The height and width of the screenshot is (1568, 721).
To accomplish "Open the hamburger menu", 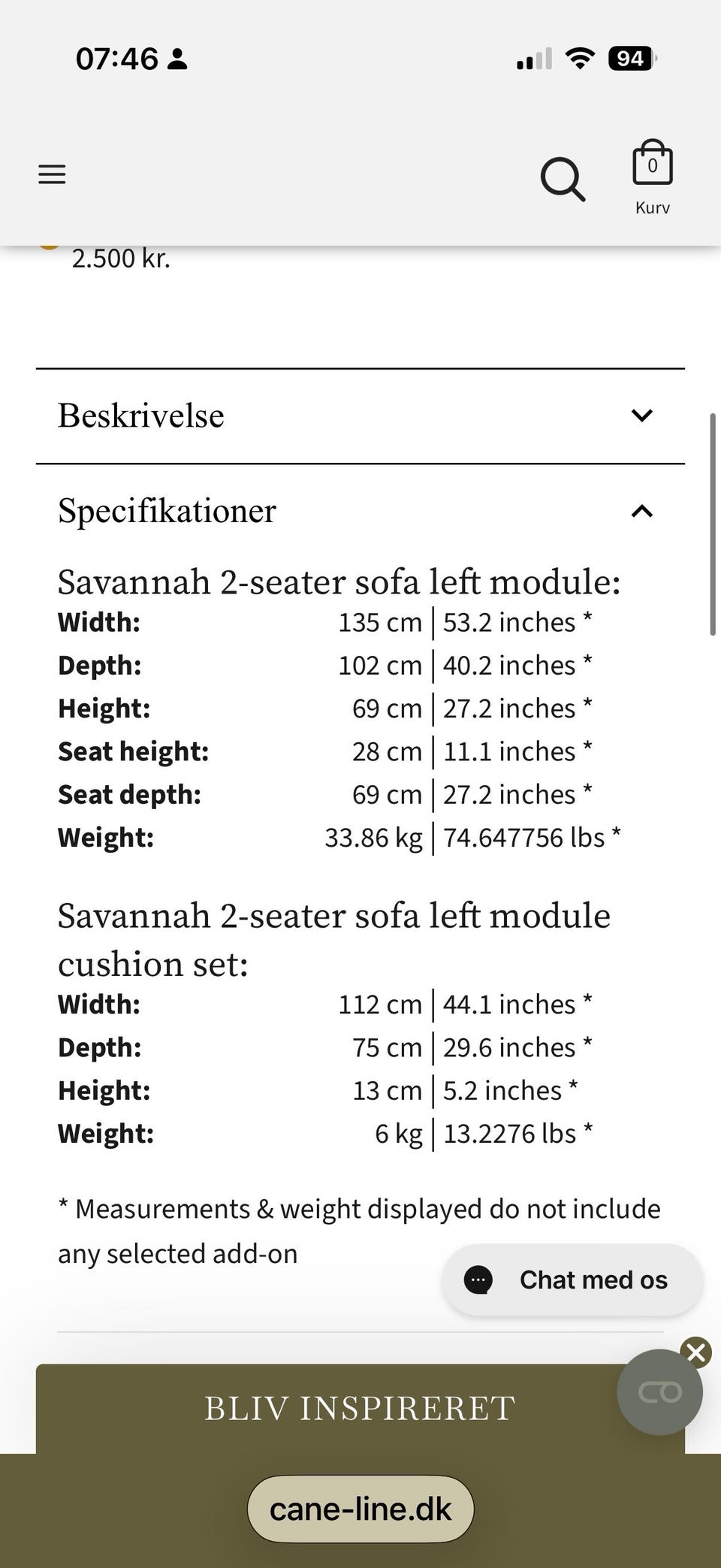I will [52, 174].
